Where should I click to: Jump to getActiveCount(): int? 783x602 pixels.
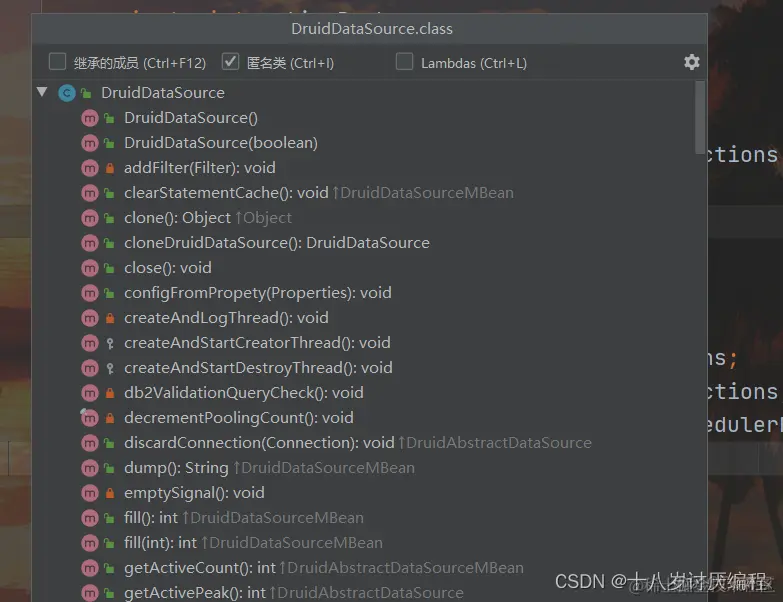[x=200, y=568]
